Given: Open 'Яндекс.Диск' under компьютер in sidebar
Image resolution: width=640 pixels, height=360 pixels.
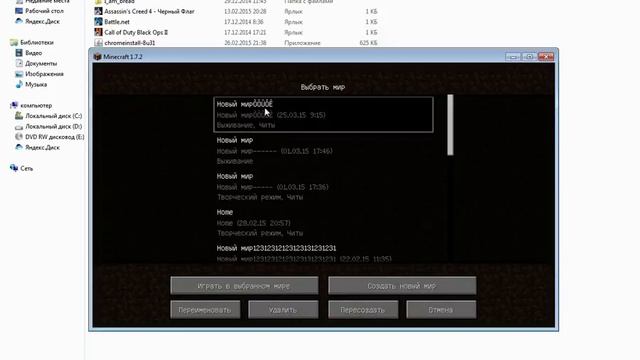Looking at the screenshot, I should tap(38, 147).
